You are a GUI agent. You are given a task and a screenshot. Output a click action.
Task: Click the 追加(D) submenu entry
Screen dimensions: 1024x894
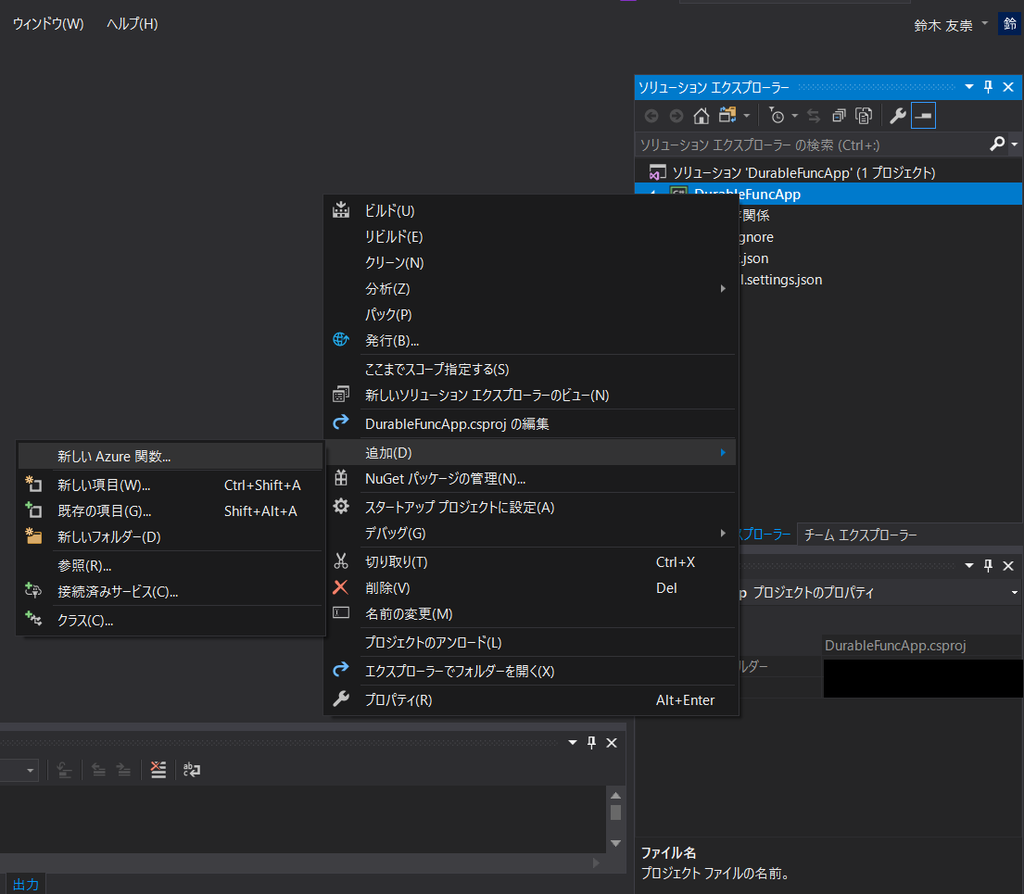pos(531,453)
